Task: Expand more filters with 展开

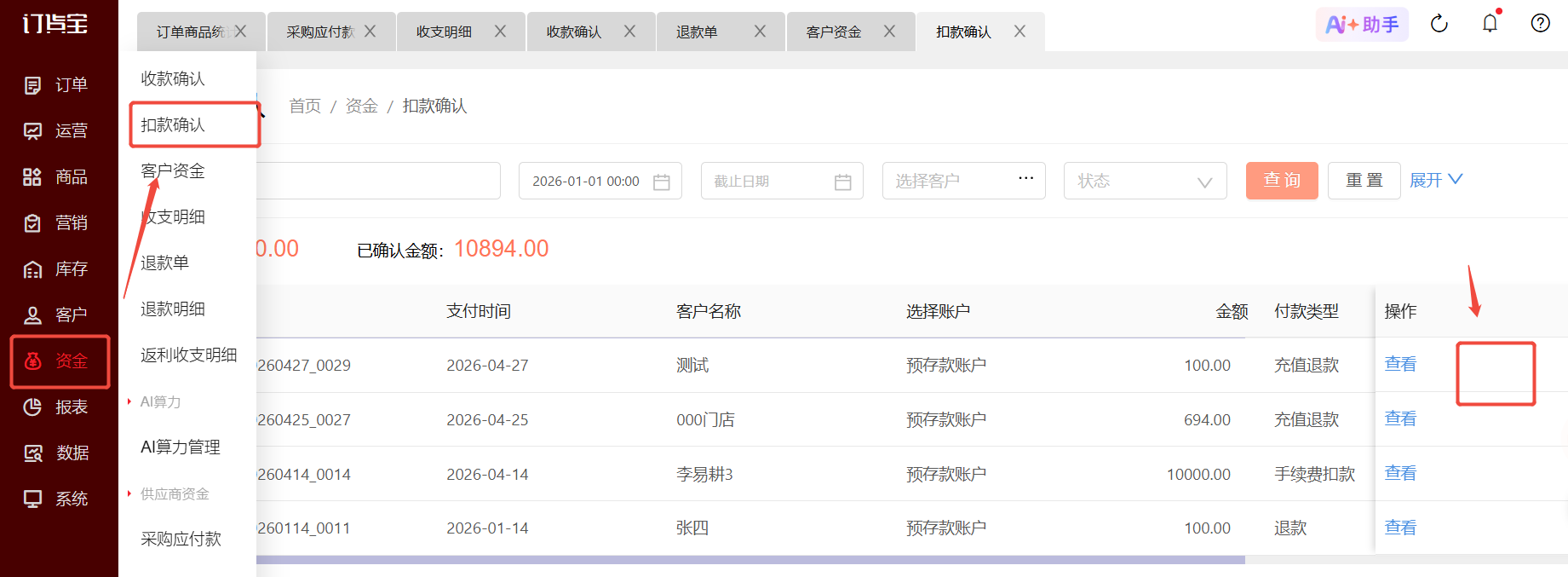Action: tap(1436, 180)
